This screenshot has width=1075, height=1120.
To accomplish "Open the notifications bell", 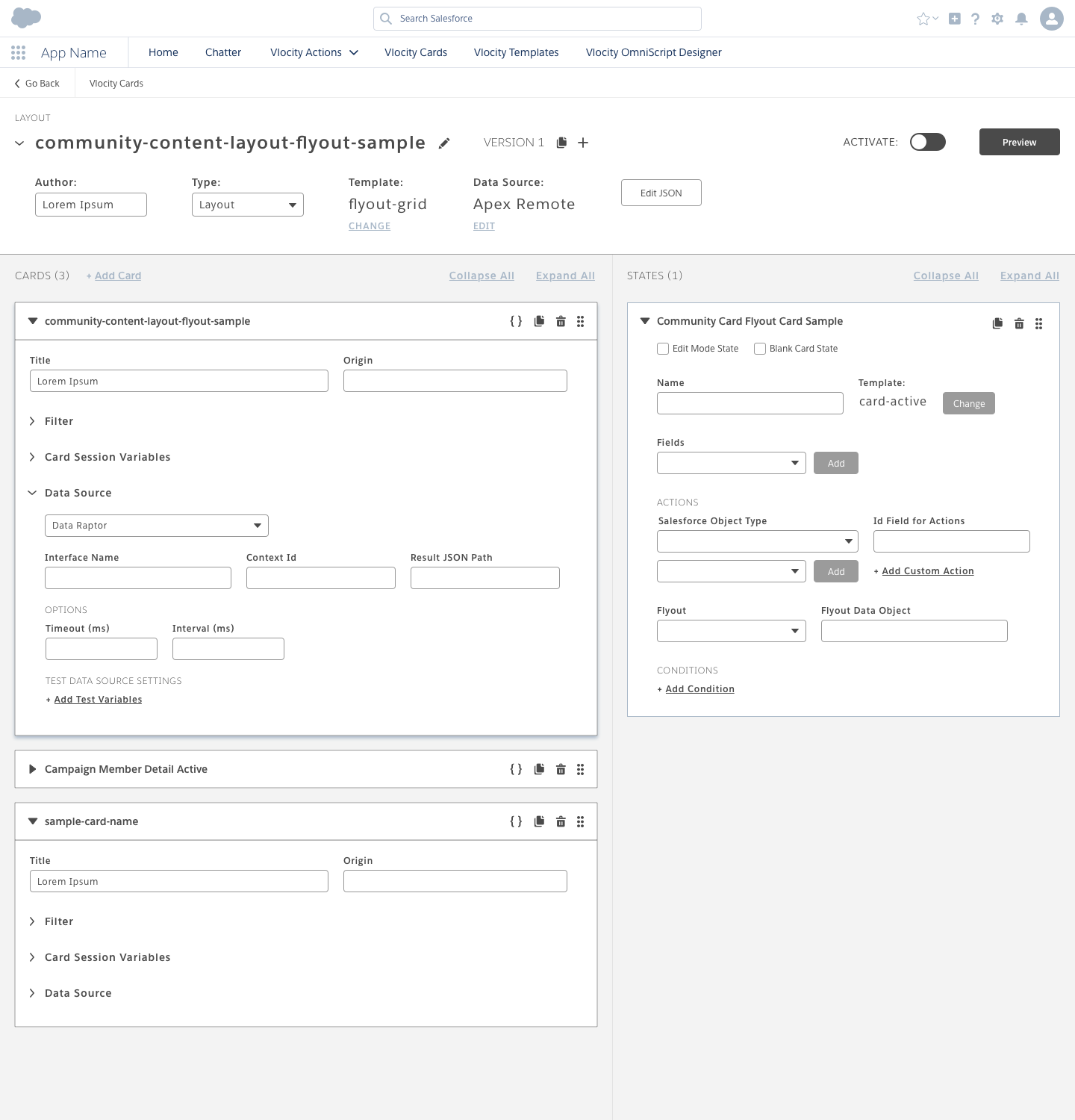I will click(x=1021, y=19).
